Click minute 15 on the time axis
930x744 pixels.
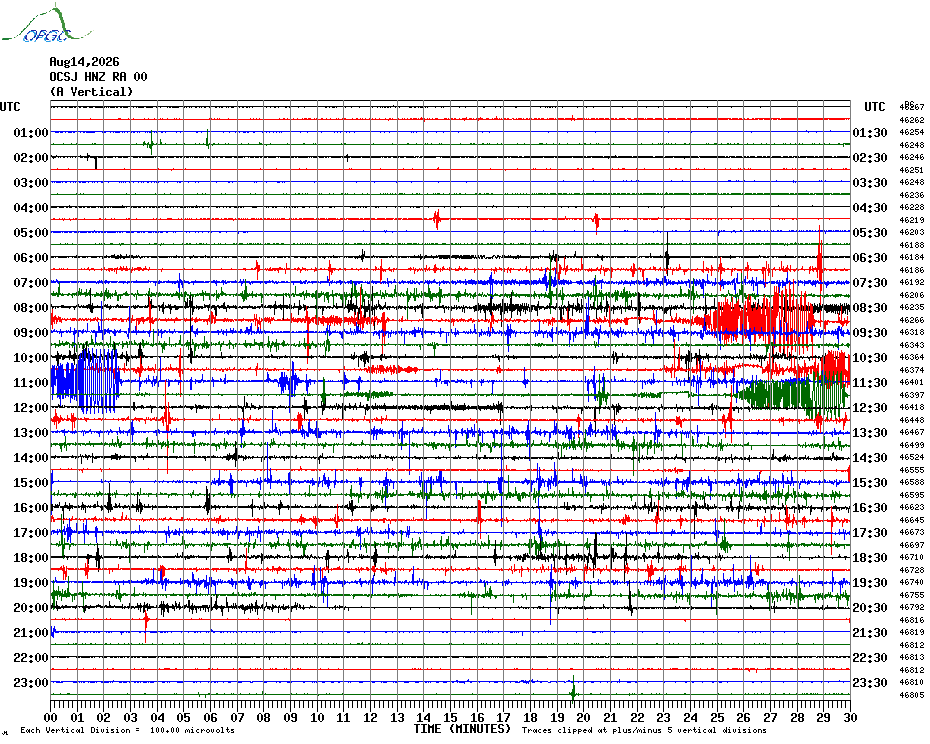click(450, 718)
